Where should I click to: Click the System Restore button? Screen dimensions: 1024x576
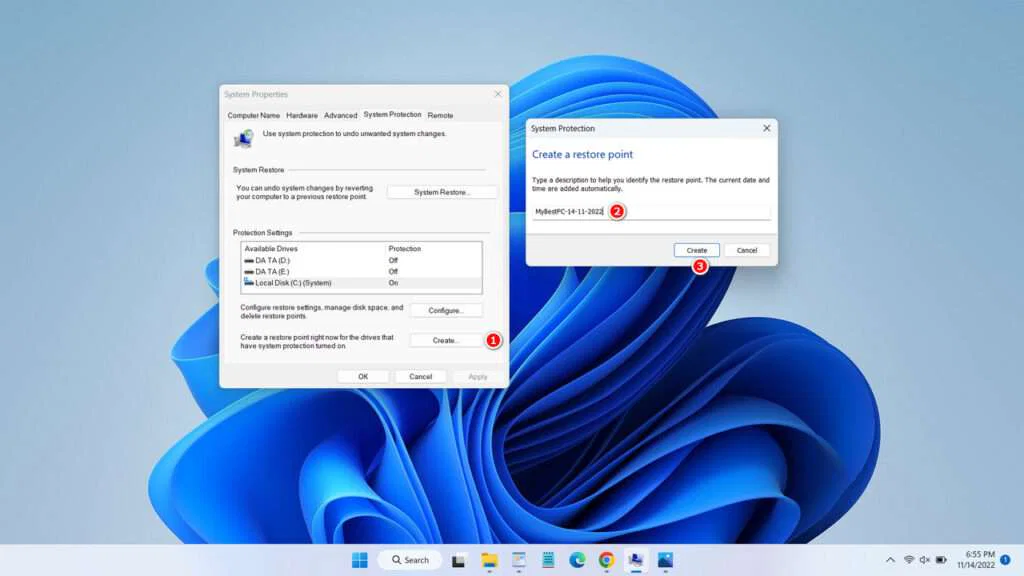click(442, 191)
